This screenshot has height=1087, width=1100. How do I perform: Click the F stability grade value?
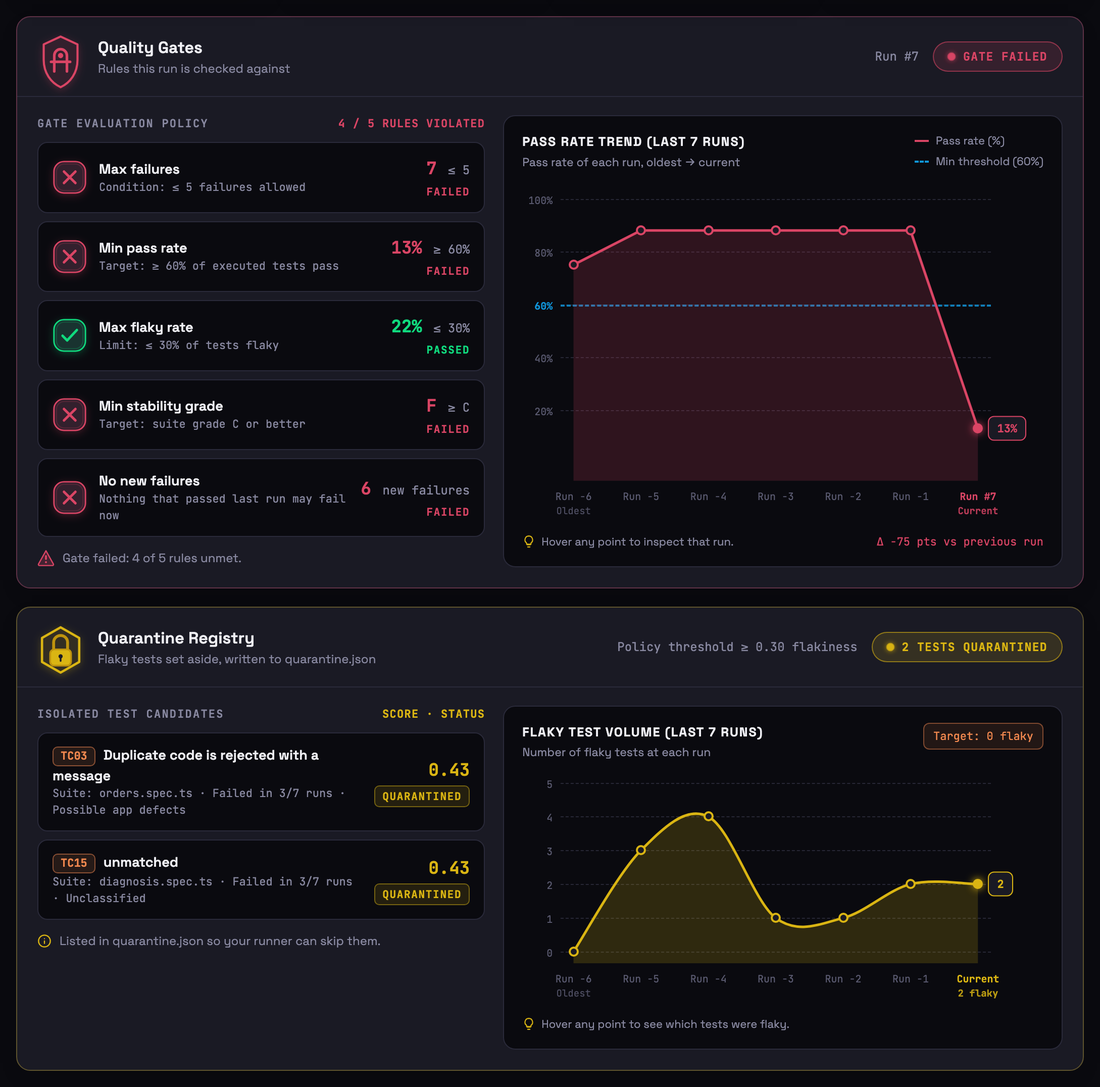[431, 406]
